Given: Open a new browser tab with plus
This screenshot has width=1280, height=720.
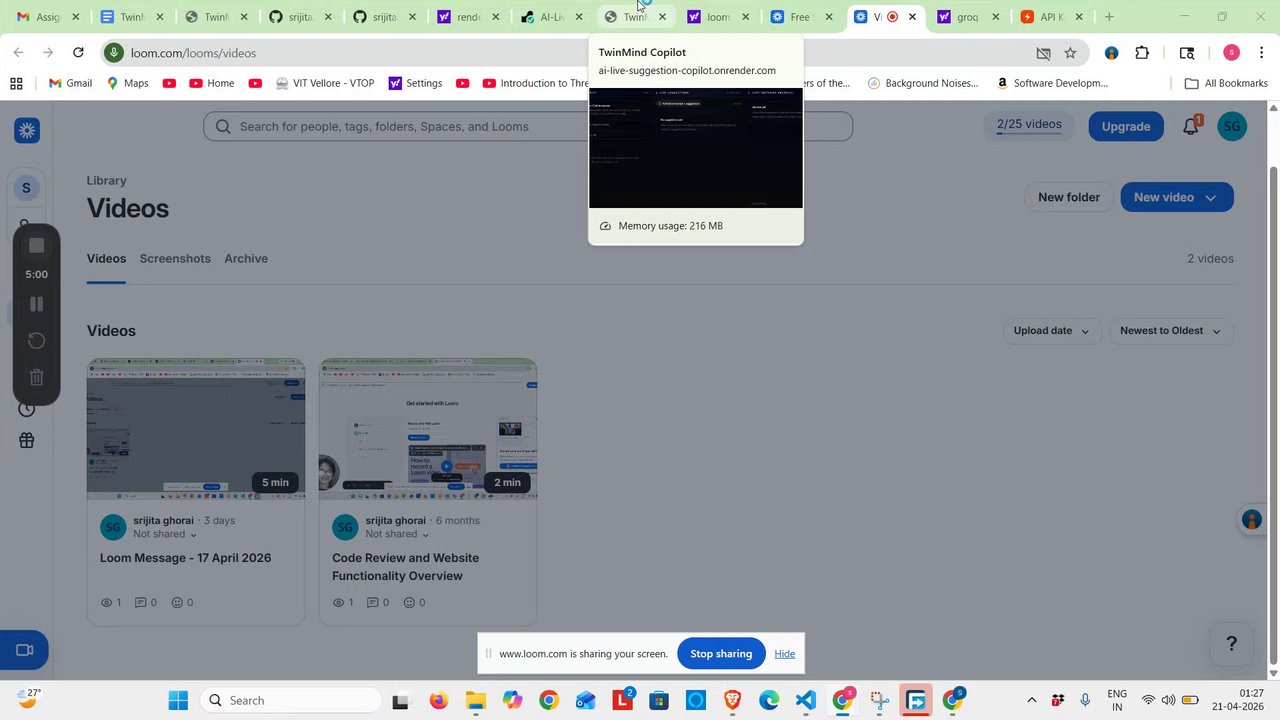Looking at the screenshot, I should tap(1109, 17).
